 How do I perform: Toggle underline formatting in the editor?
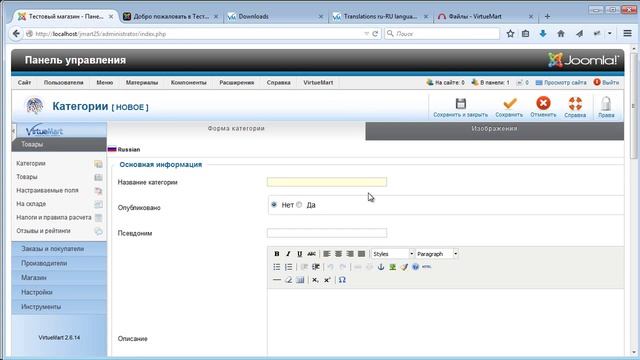click(300, 254)
